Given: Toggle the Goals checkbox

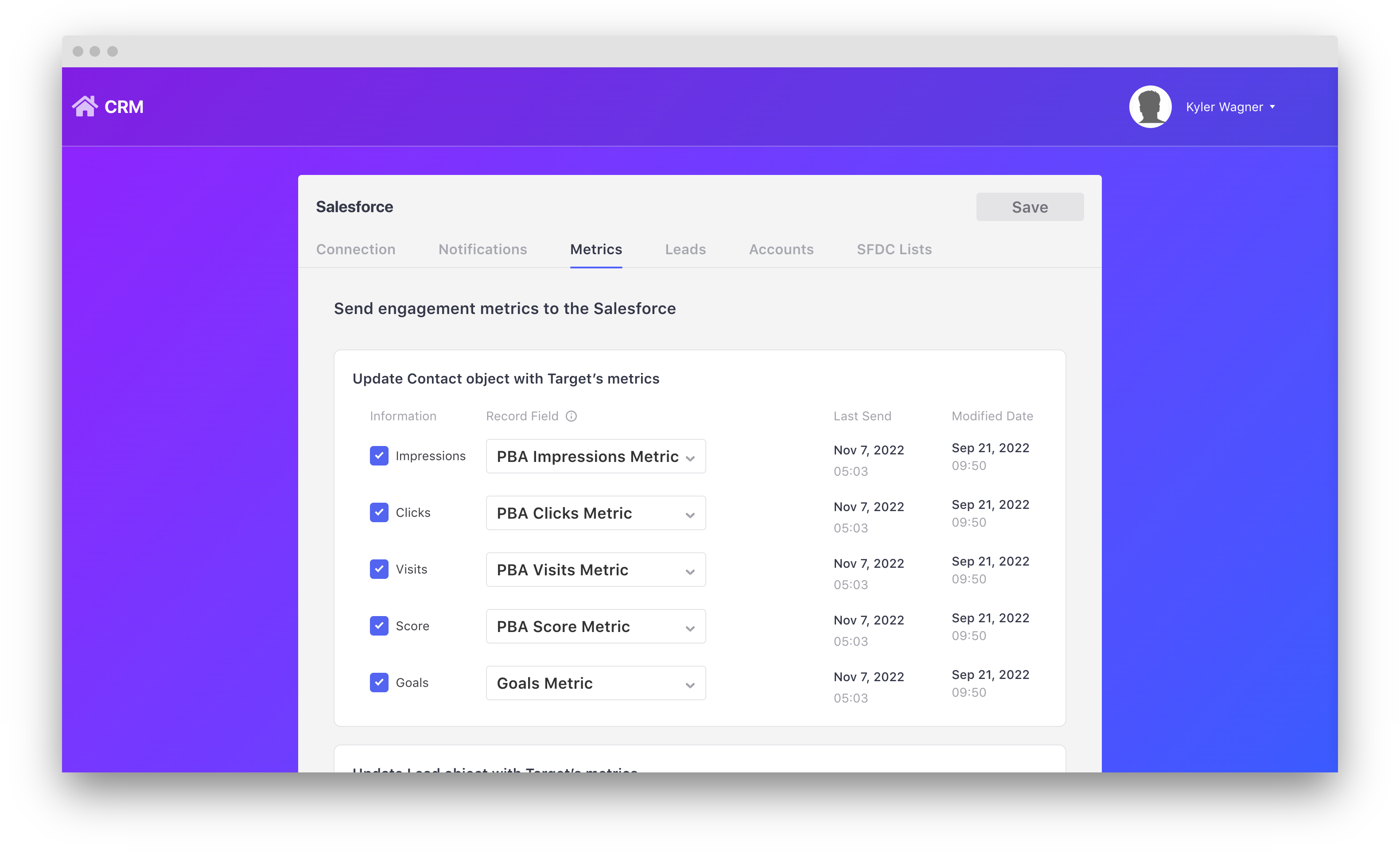Looking at the screenshot, I should (379, 682).
